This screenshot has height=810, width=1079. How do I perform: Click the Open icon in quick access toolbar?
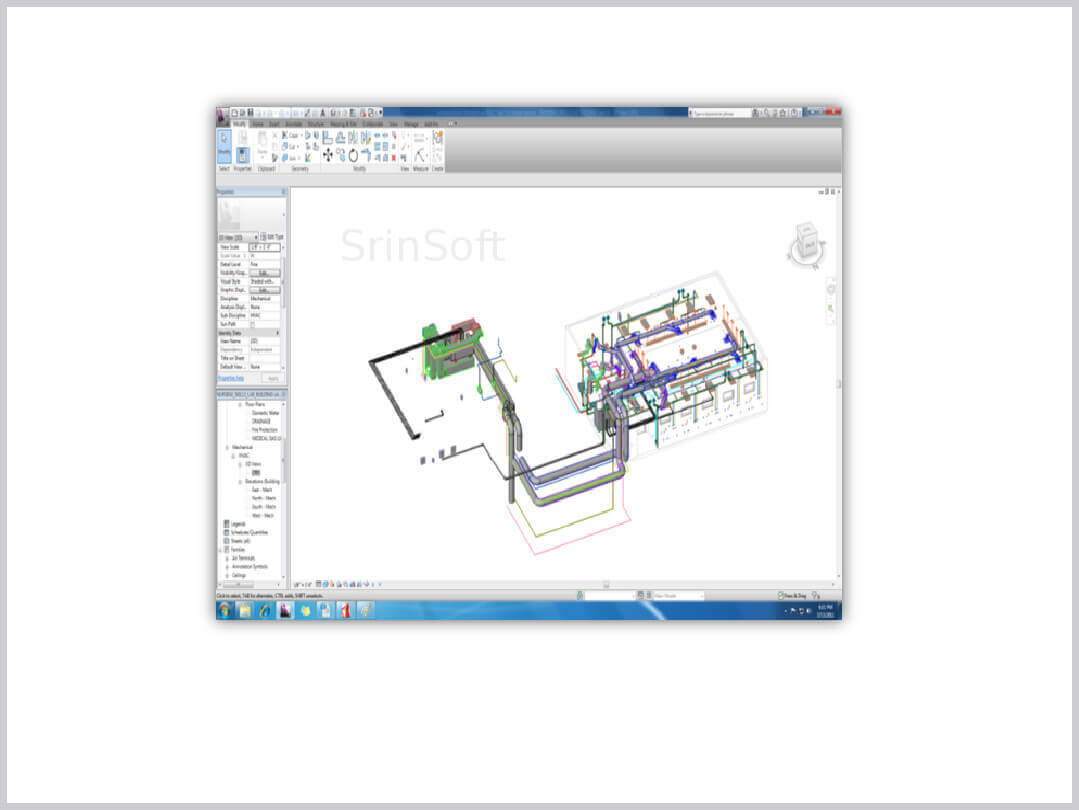[242, 112]
